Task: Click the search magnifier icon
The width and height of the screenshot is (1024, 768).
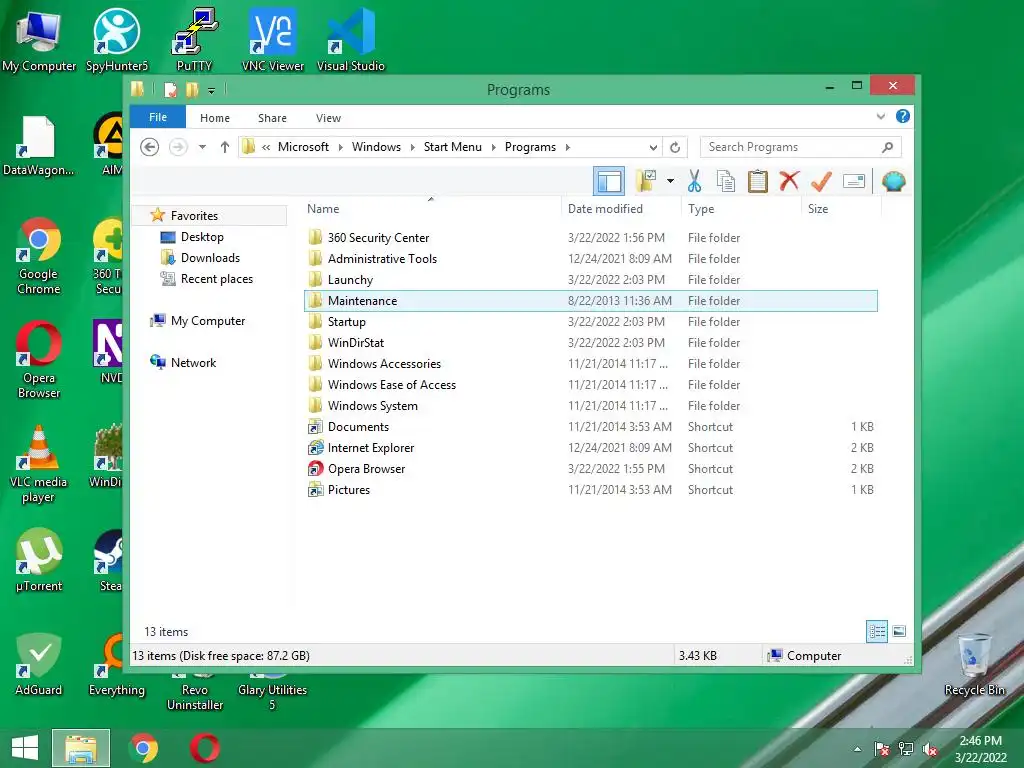Action: point(888,147)
